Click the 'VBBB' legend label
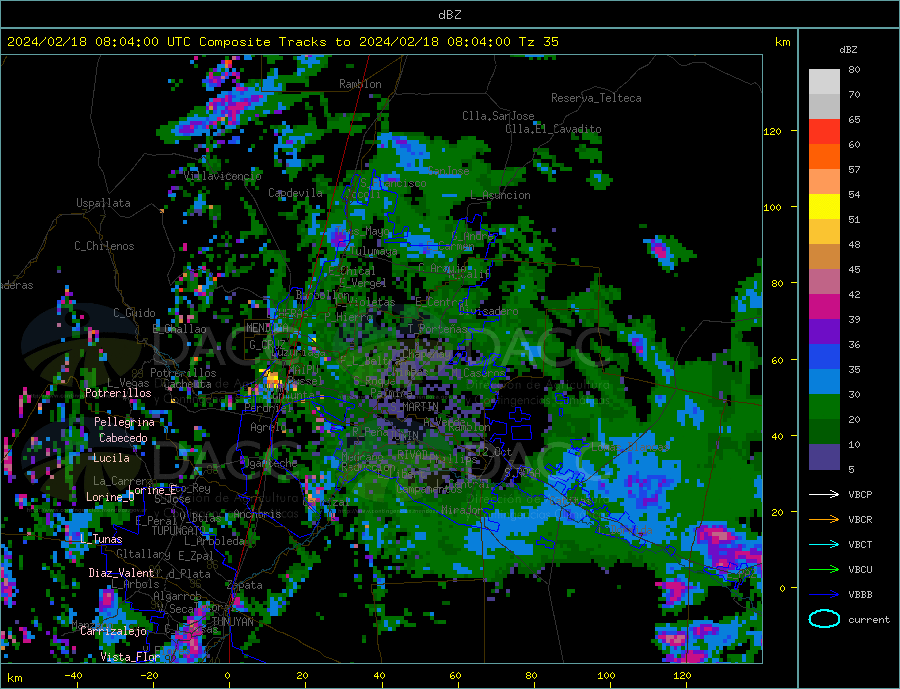This screenshot has width=900, height=689. (860, 594)
